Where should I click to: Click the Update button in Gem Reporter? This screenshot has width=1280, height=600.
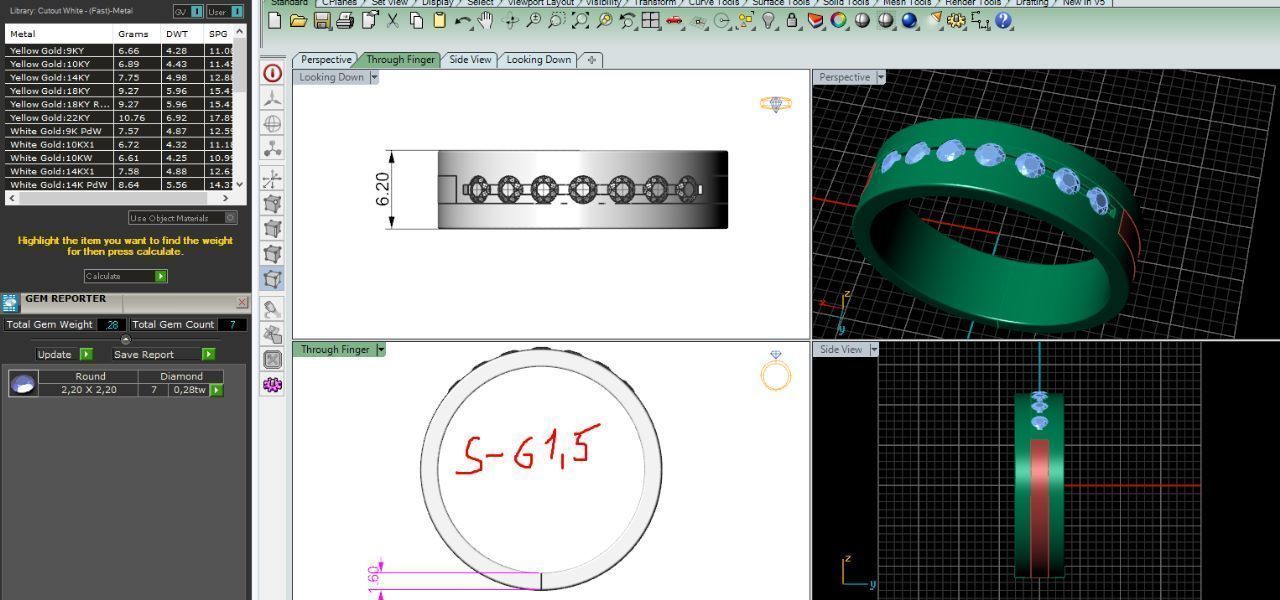click(64, 354)
